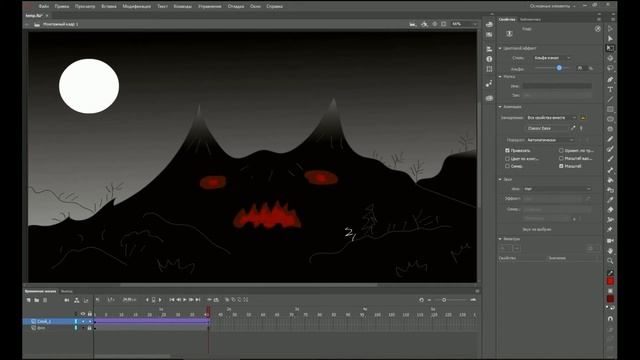Open the Файл menu
The image size is (640, 360).
click(x=43, y=7)
